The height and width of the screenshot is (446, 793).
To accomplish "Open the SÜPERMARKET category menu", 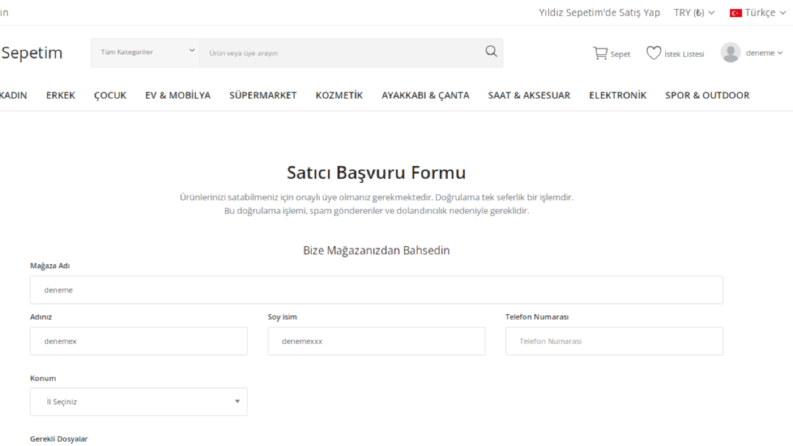I will (x=263, y=95).
